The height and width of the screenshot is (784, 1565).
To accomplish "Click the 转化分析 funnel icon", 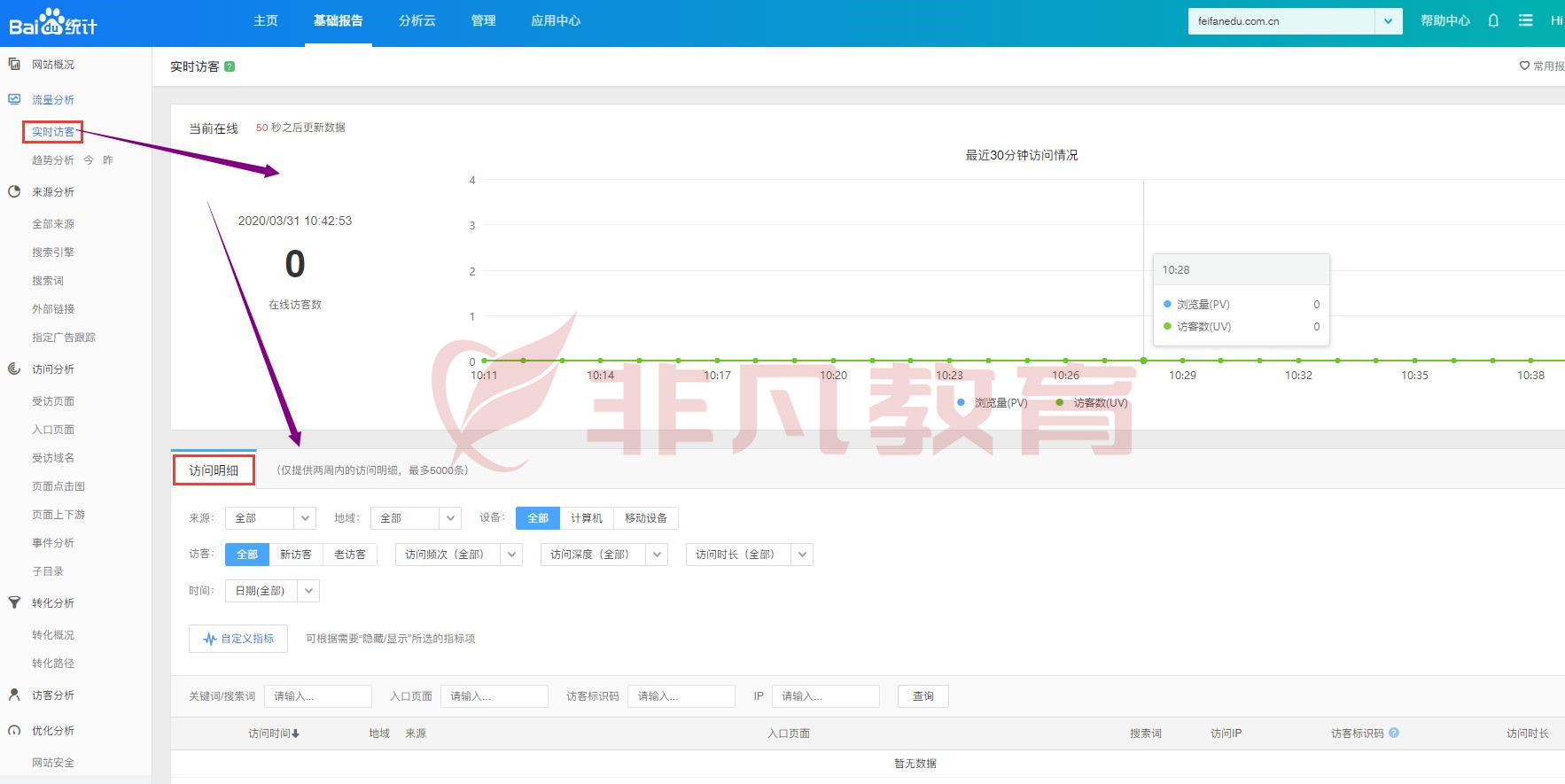I will tap(14, 602).
